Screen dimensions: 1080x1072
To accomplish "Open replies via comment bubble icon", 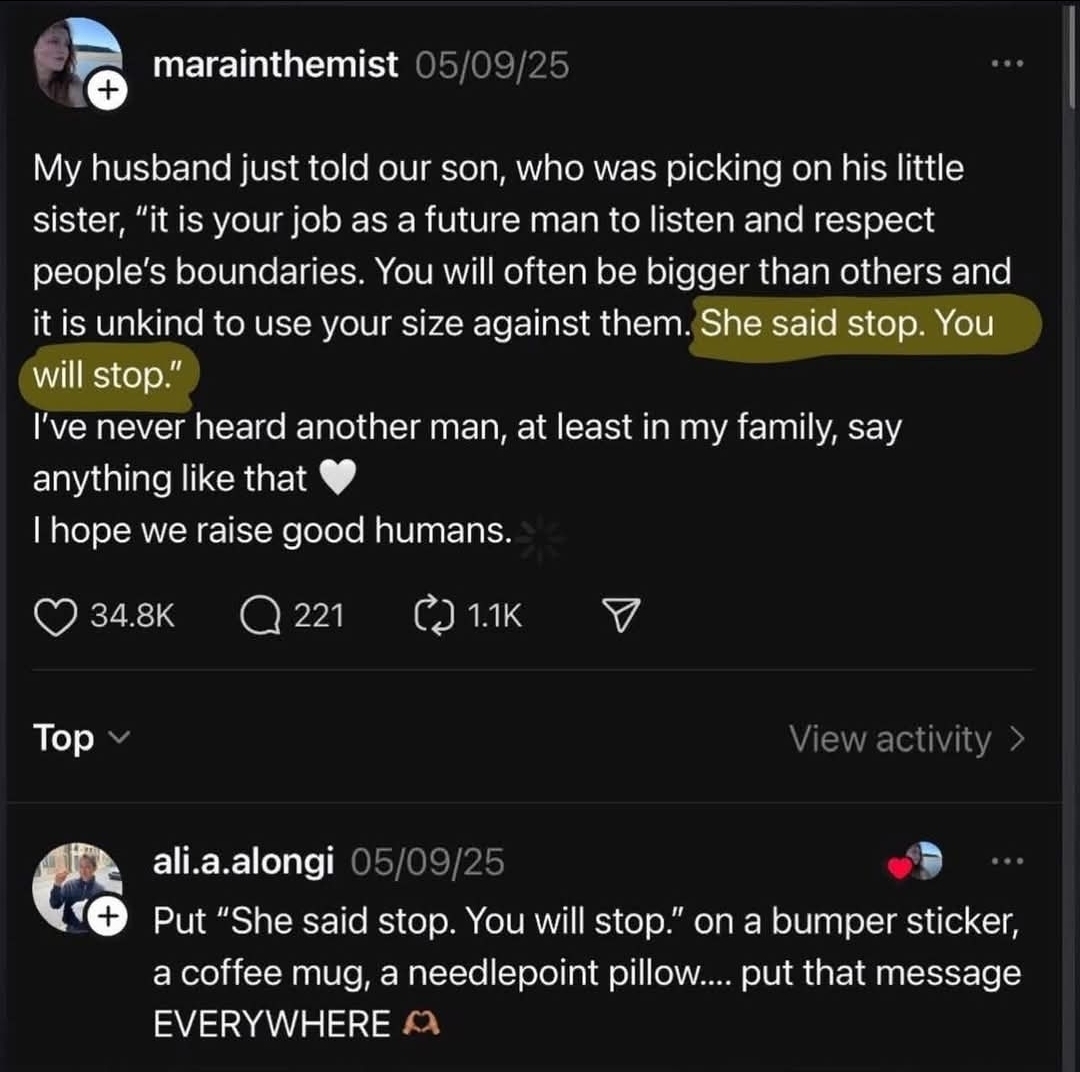I will point(260,615).
